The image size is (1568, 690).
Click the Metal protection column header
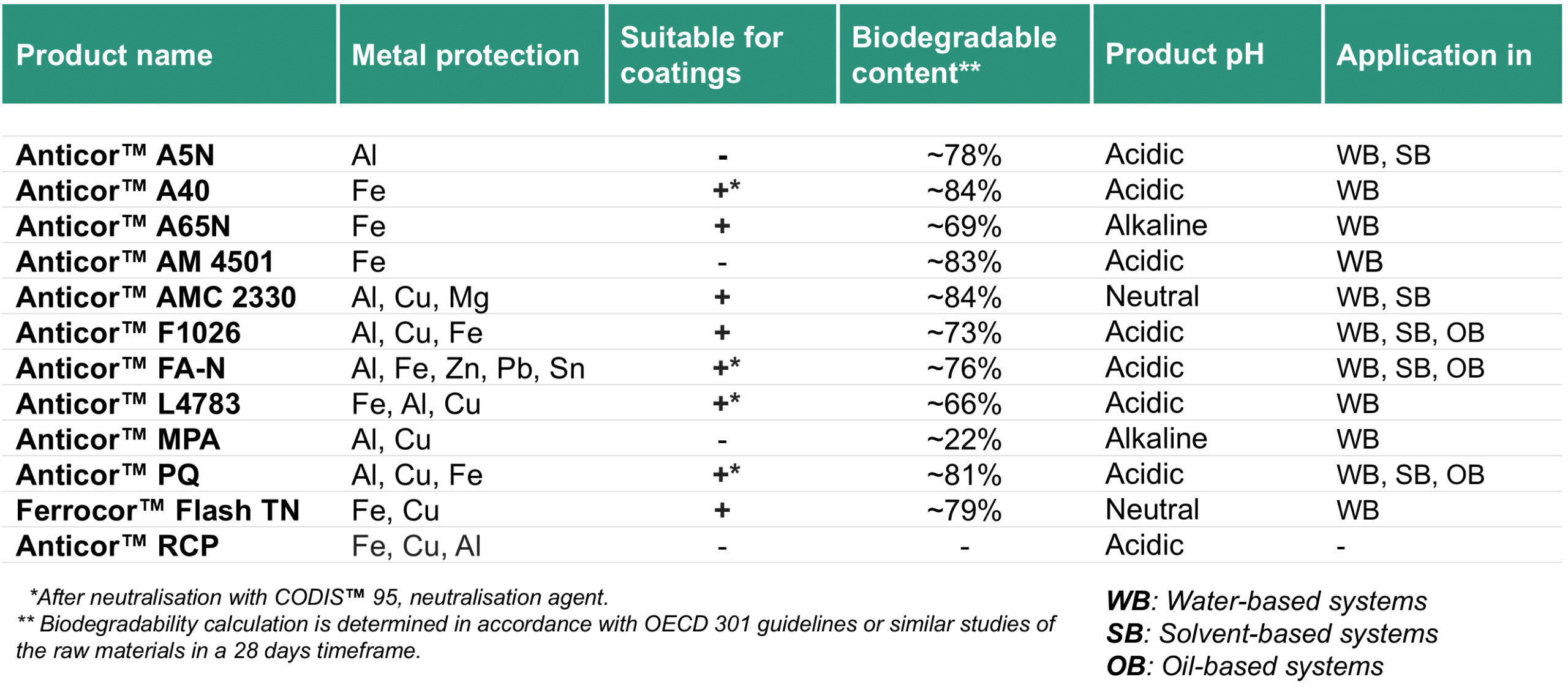(466, 55)
